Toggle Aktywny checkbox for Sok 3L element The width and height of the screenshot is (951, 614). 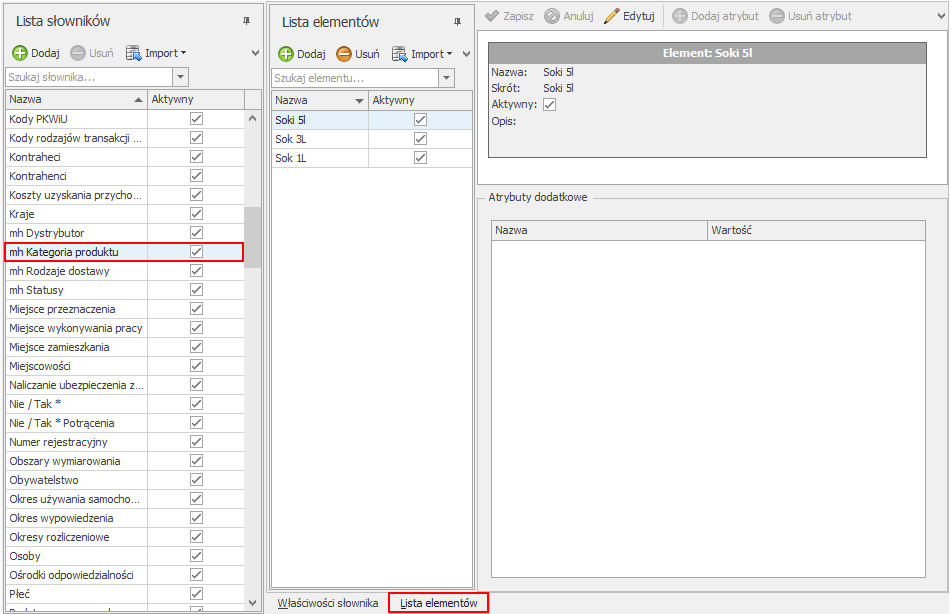click(x=420, y=139)
